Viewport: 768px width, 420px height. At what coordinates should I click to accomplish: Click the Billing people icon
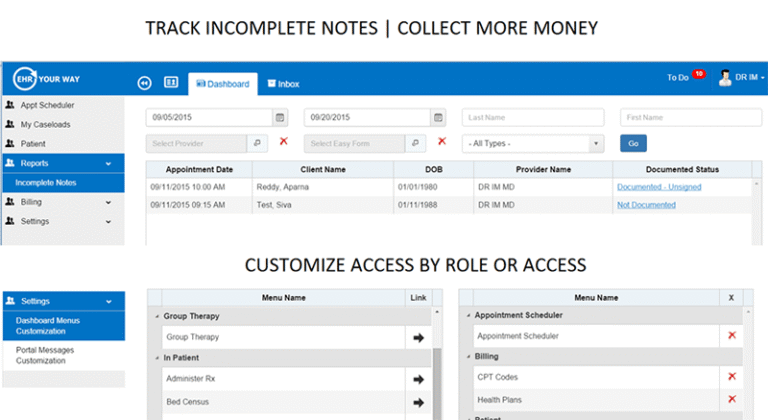tap(10, 201)
